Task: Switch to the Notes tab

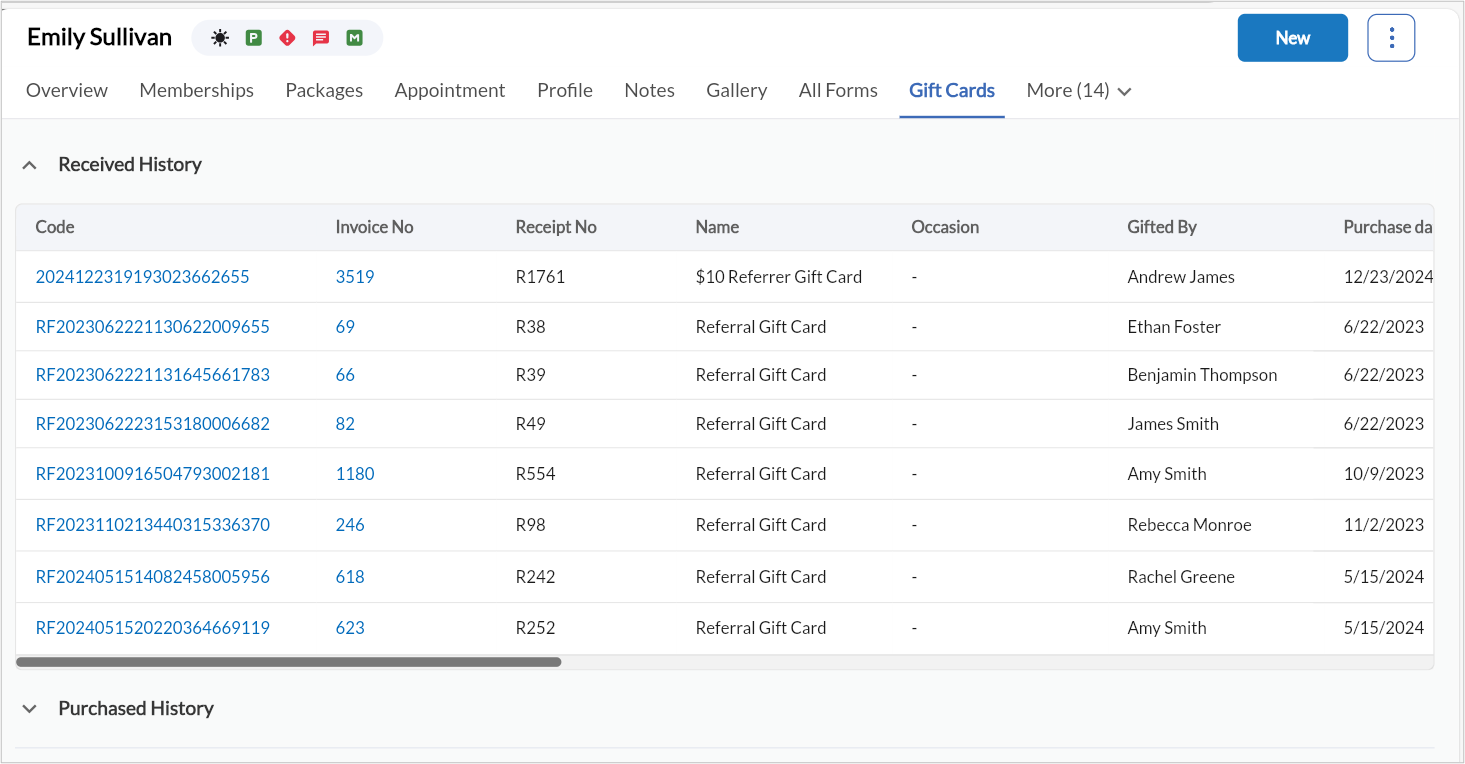Action: coord(650,91)
